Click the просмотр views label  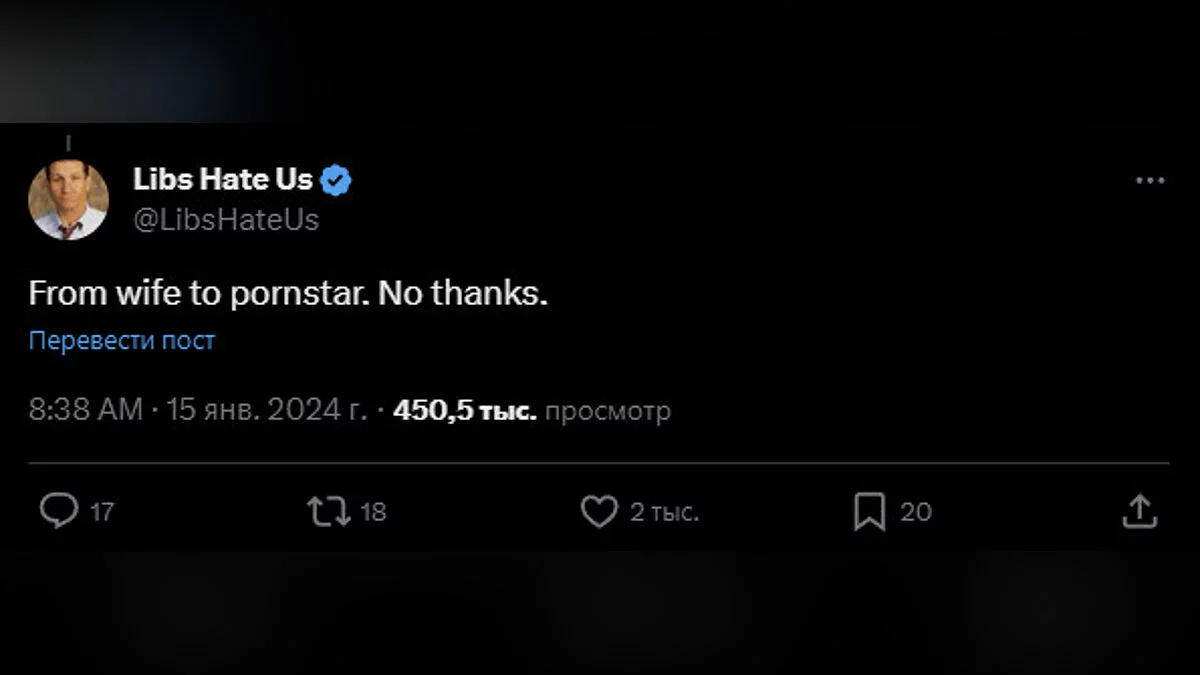click(608, 410)
